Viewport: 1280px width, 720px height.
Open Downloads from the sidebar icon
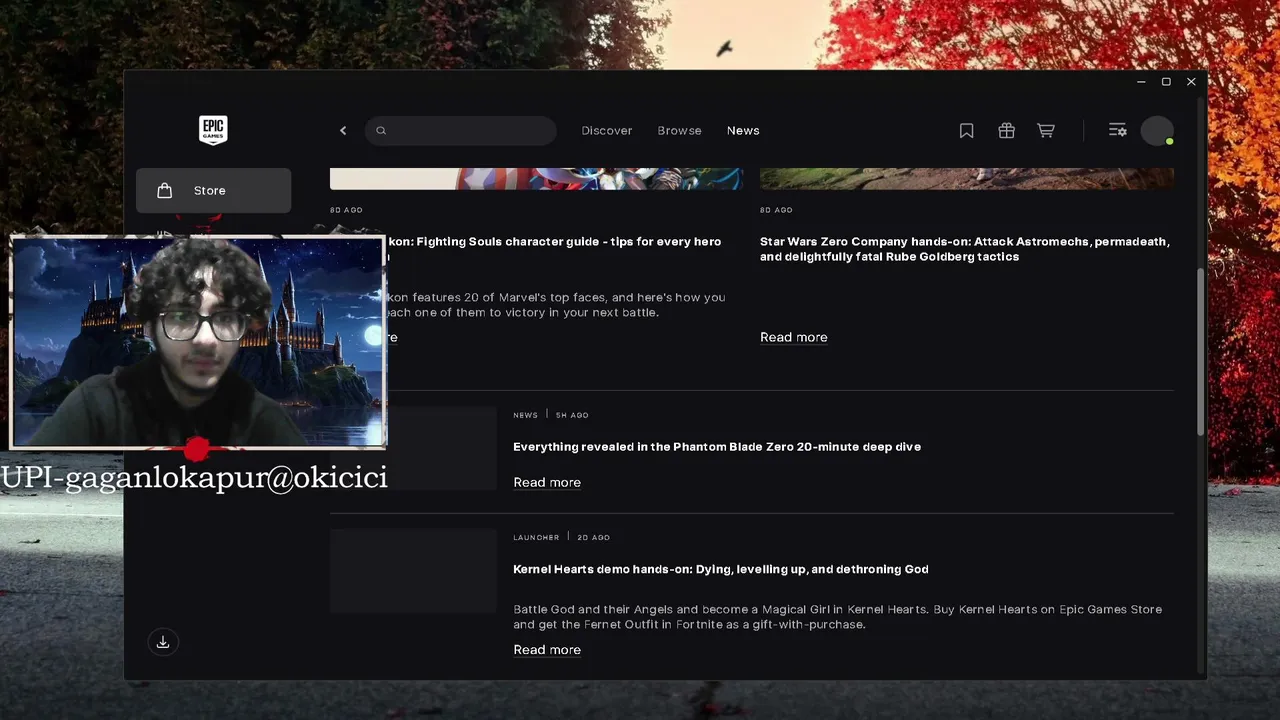coord(163,642)
